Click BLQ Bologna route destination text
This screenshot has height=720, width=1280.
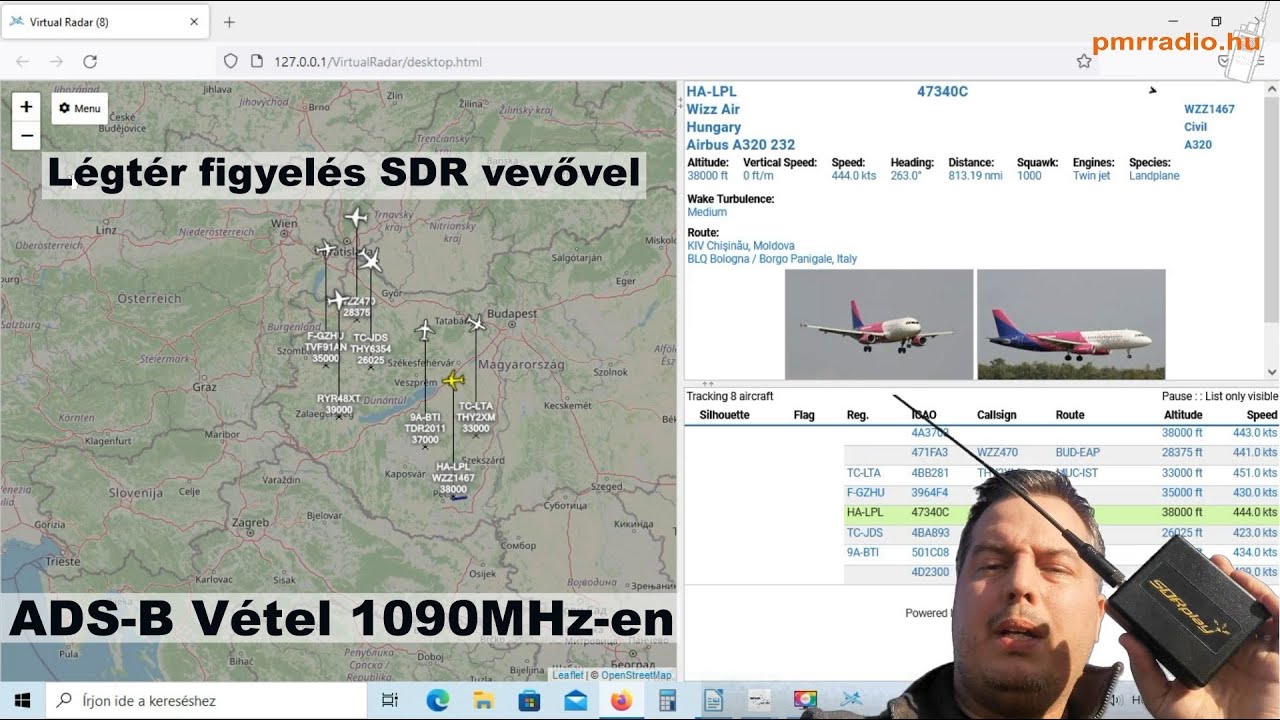pyautogui.click(x=772, y=259)
